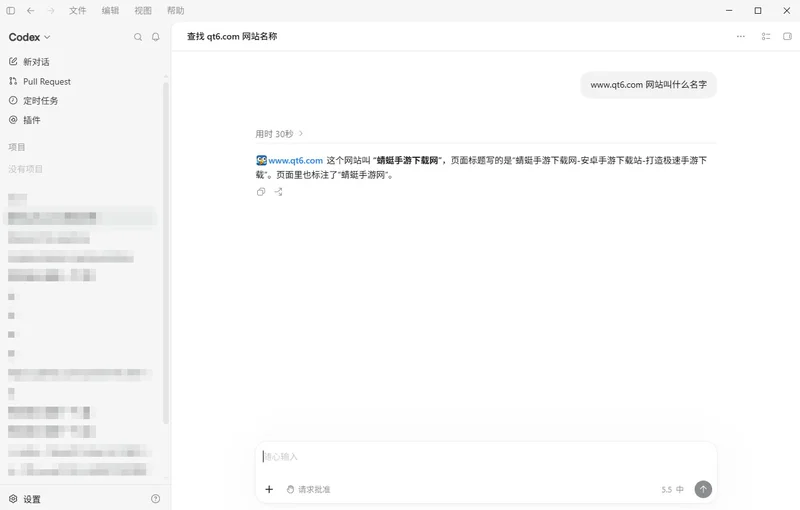The image size is (800, 510).
Task: Expand the 用时 30秒 details chevron
Action: pyautogui.click(x=301, y=134)
